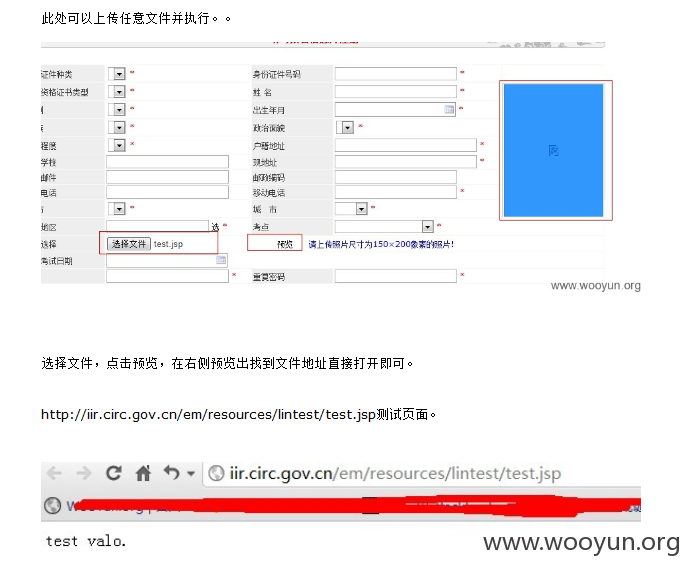The width and height of the screenshot is (689, 571).
Task: Go to the home page icon
Action: tap(143, 473)
